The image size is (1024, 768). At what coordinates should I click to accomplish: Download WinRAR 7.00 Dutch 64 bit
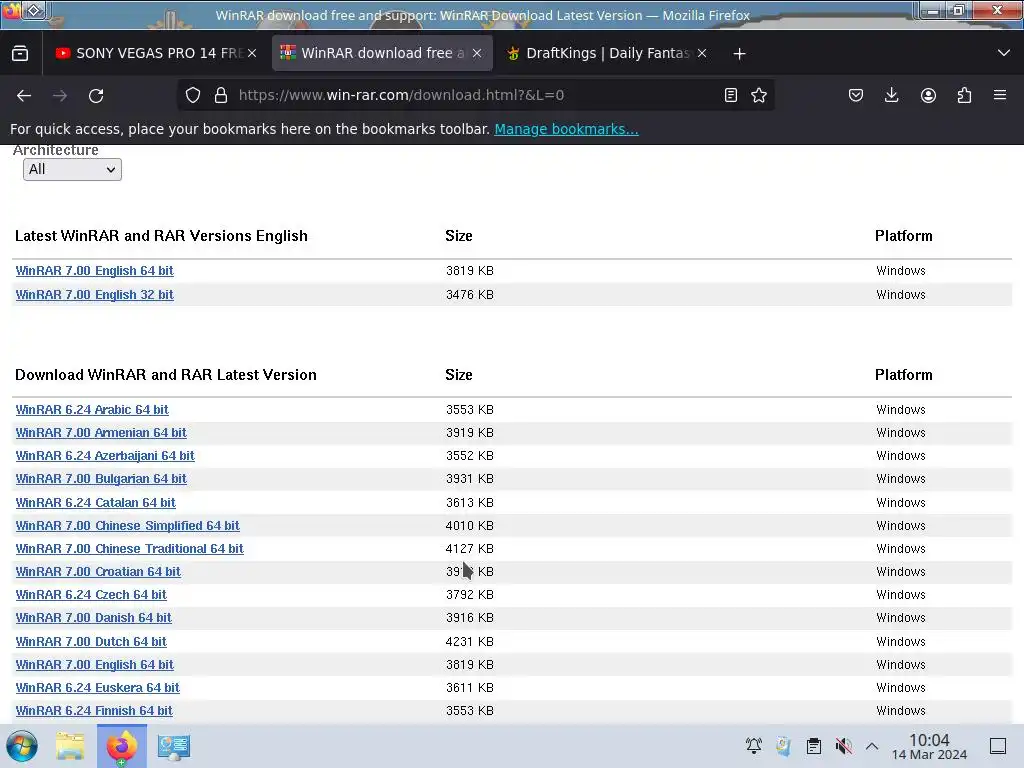[91, 641]
